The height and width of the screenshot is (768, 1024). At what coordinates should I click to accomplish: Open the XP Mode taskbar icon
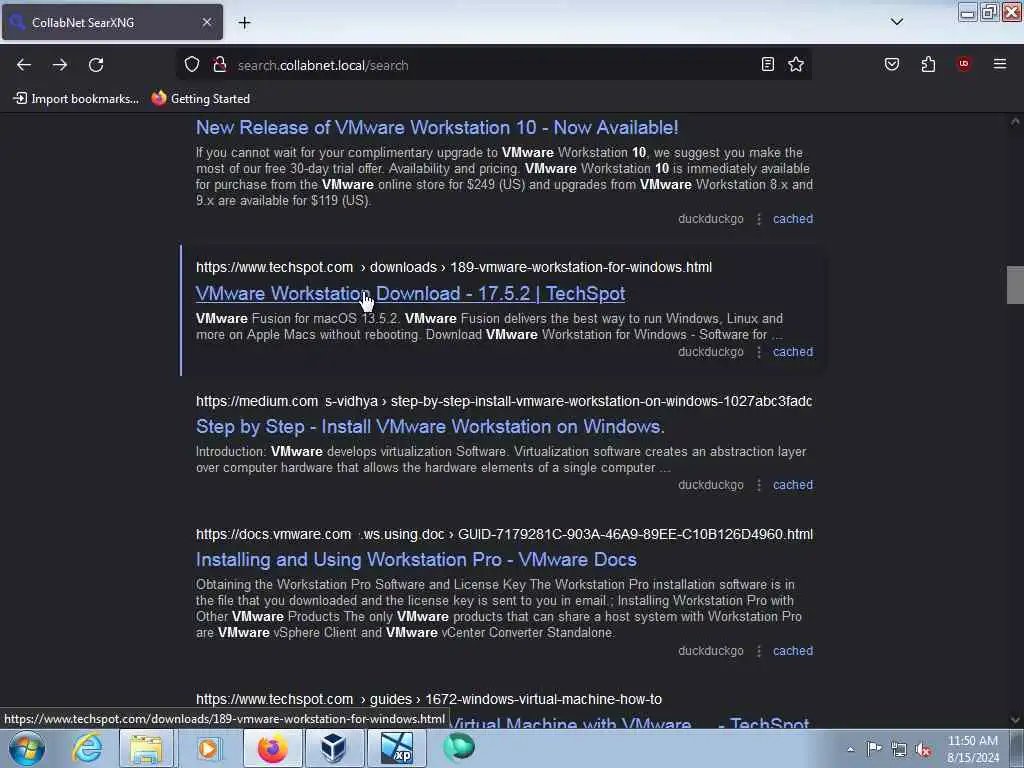pyautogui.click(x=396, y=748)
